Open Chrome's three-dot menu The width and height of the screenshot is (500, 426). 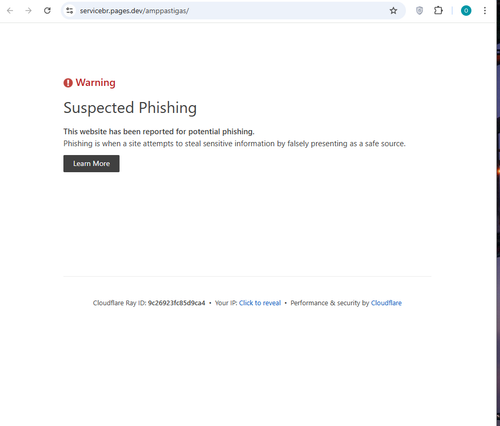coord(485,11)
